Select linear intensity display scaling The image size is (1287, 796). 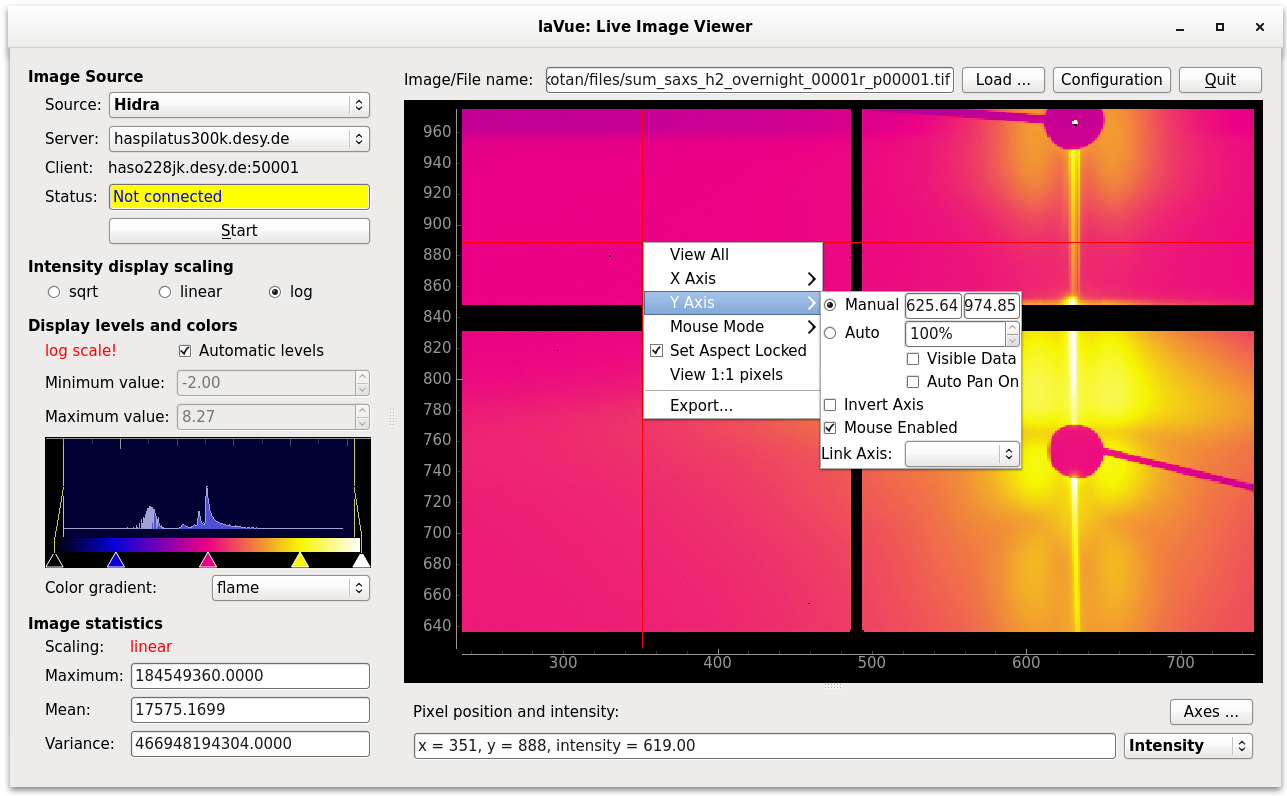166,292
